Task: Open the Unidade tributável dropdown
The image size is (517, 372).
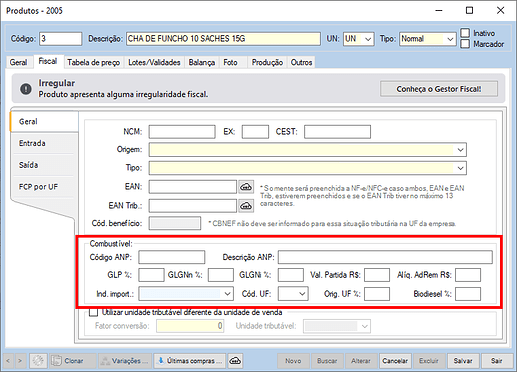Action: click(365, 326)
